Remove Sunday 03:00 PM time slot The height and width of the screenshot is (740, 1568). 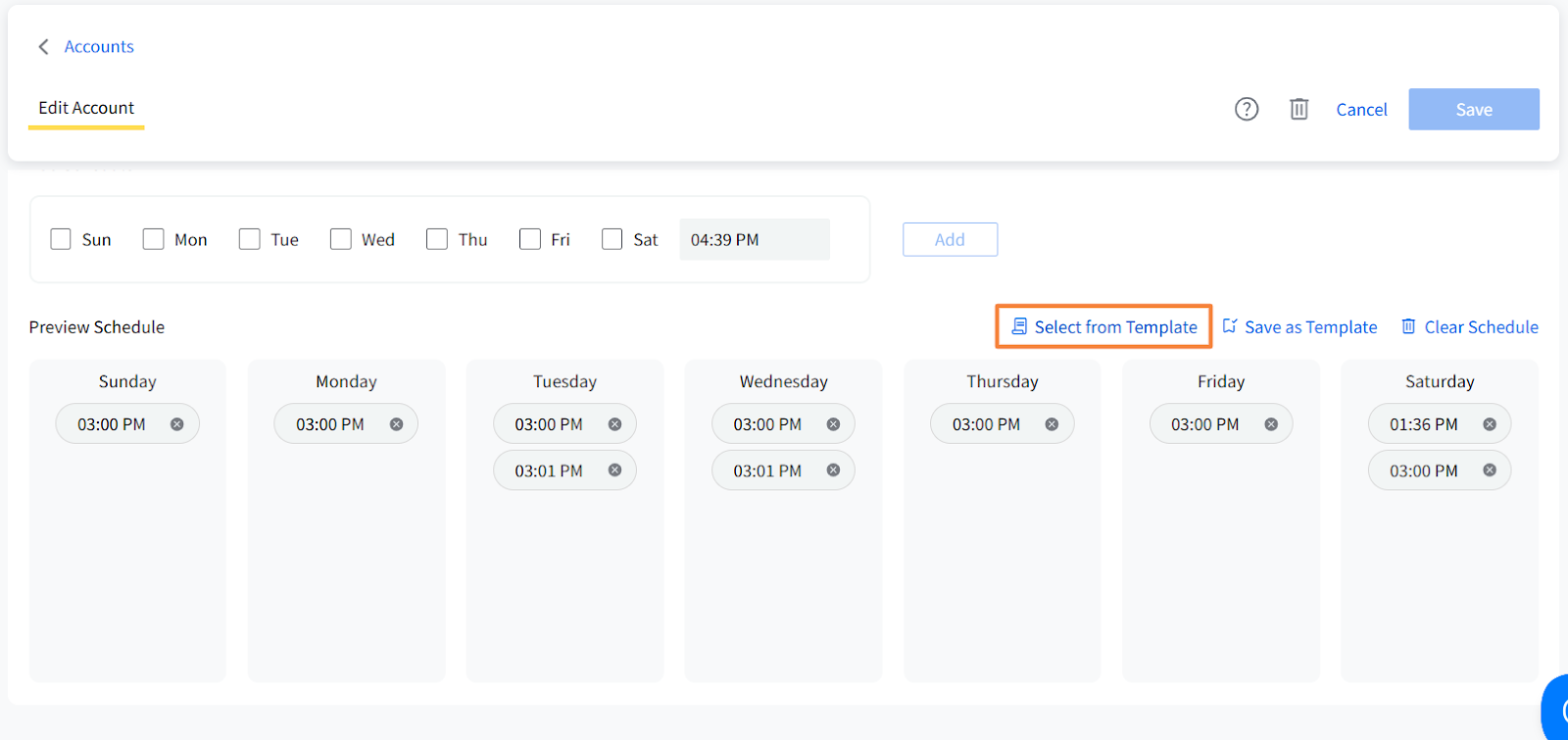click(x=177, y=424)
